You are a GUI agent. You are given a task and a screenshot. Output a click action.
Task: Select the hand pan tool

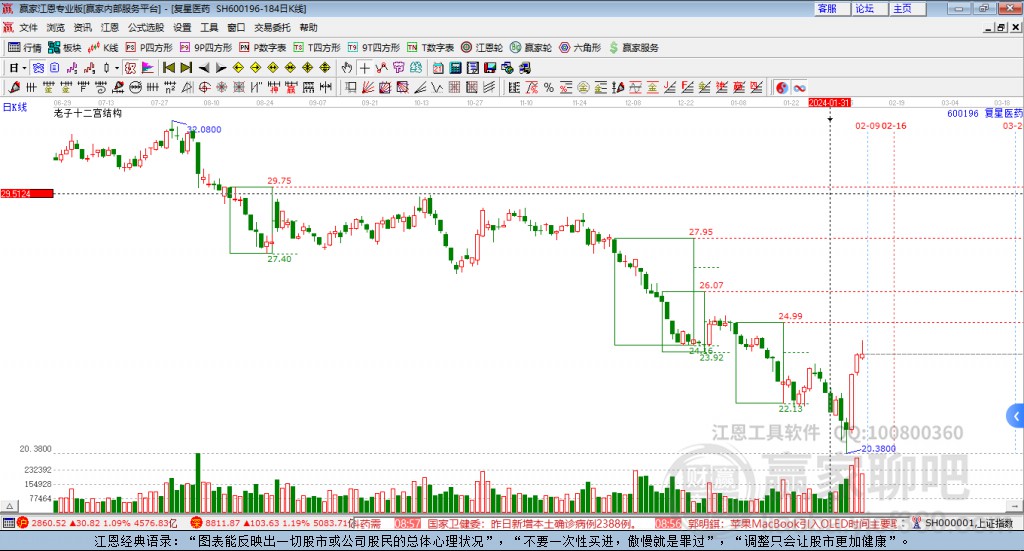[x=347, y=68]
